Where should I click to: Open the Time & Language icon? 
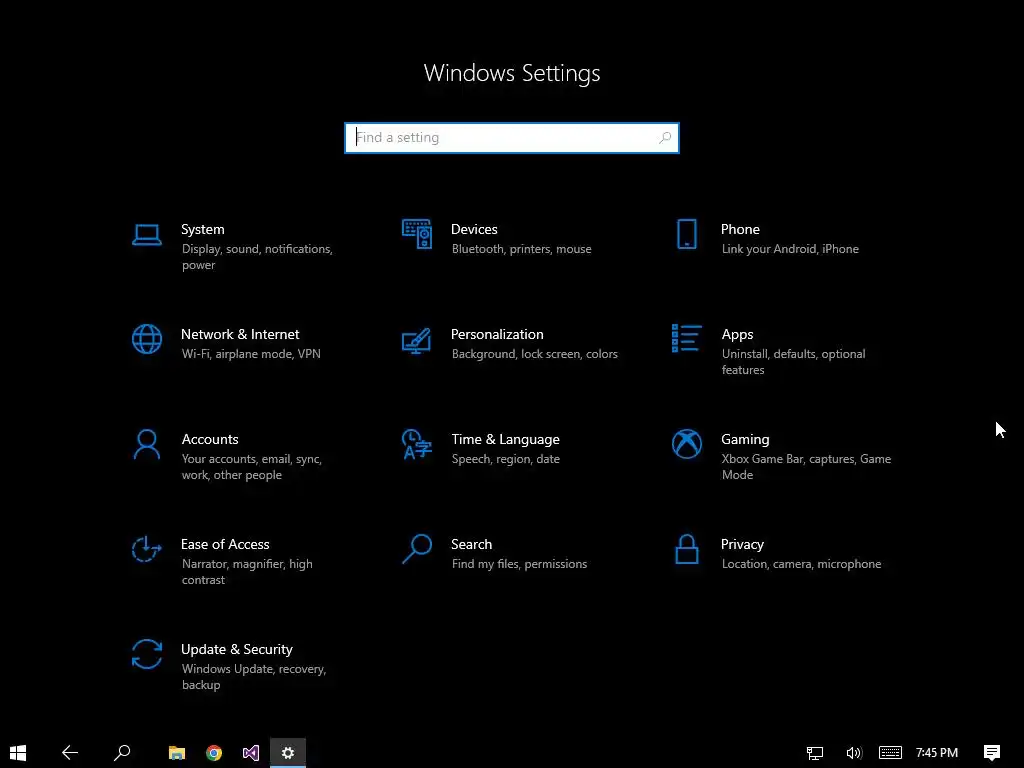[417, 444]
